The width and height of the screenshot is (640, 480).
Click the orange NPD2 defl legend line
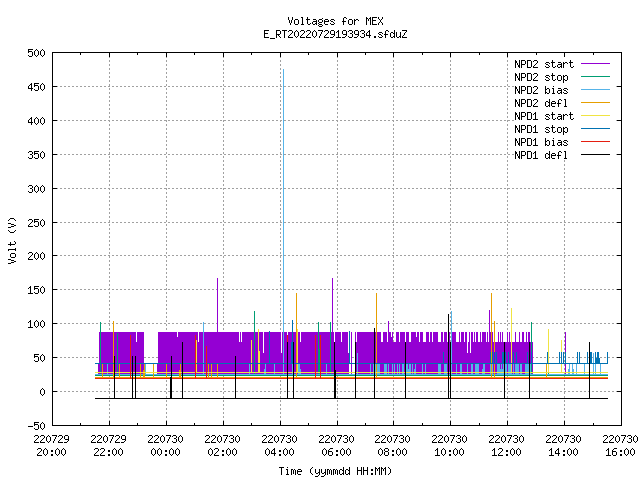(x=595, y=103)
